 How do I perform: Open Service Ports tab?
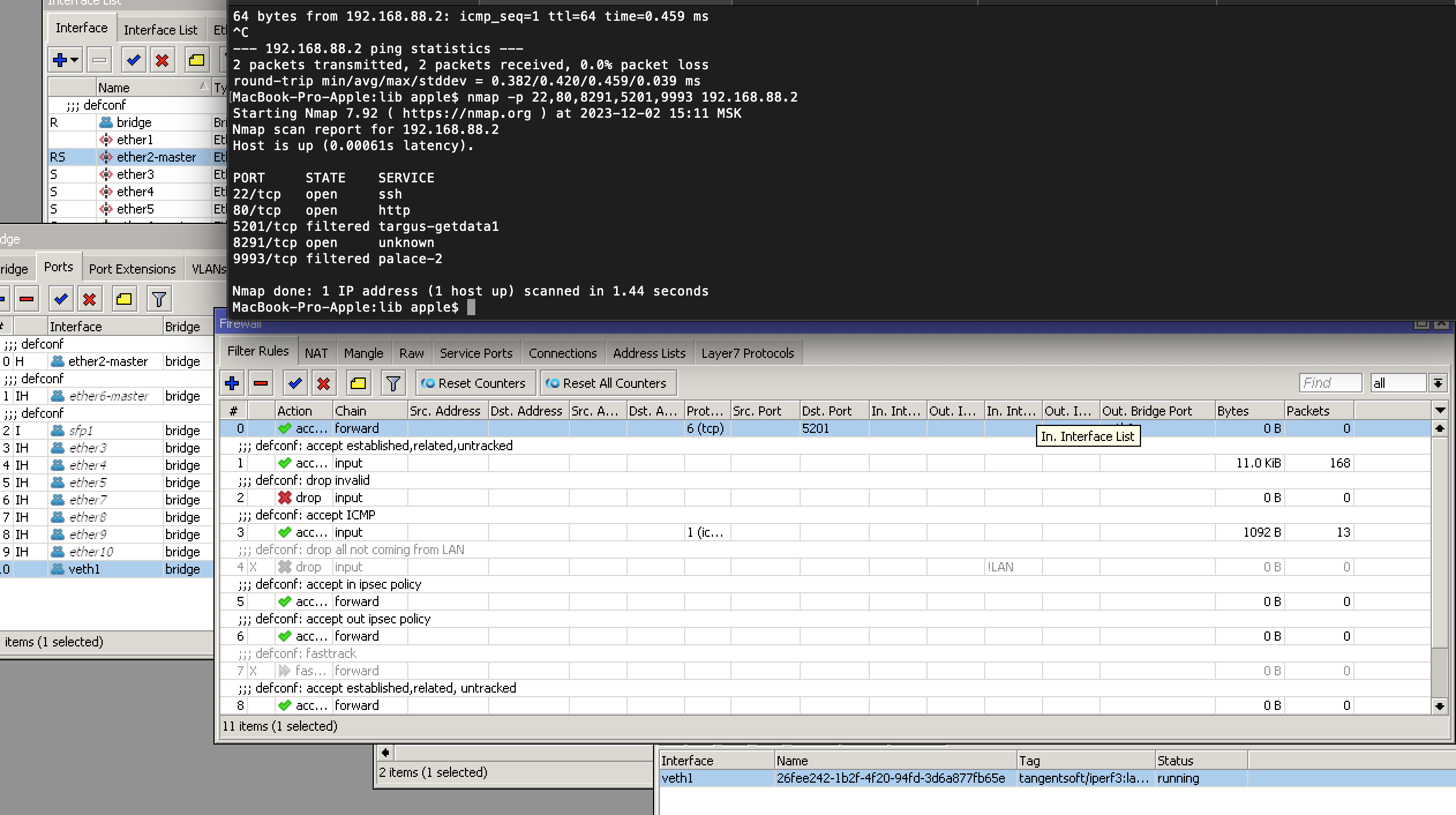click(476, 353)
